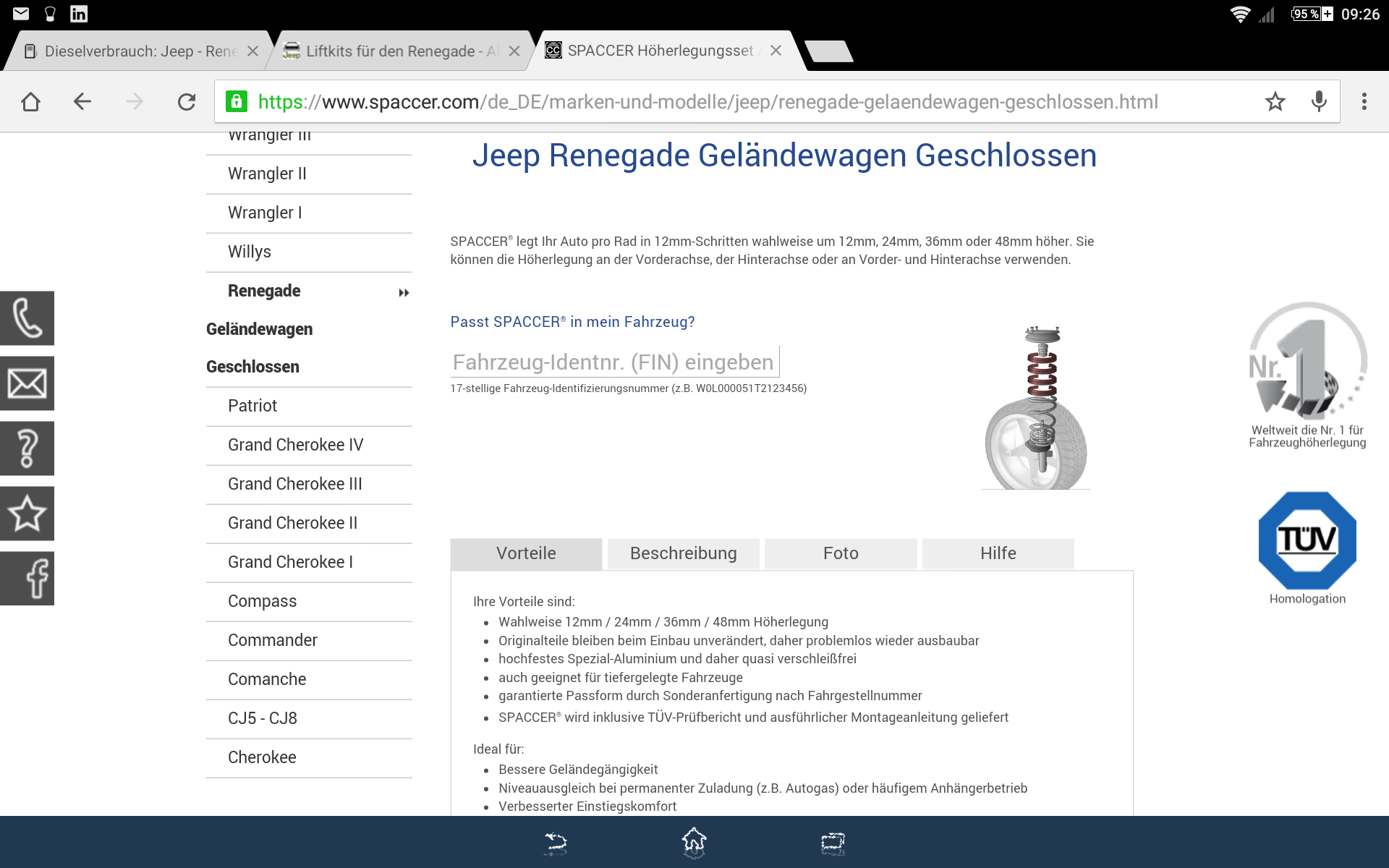This screenshot has width=1389, height=868.
Task: Open the Foto tab
Action: (840, 553)
